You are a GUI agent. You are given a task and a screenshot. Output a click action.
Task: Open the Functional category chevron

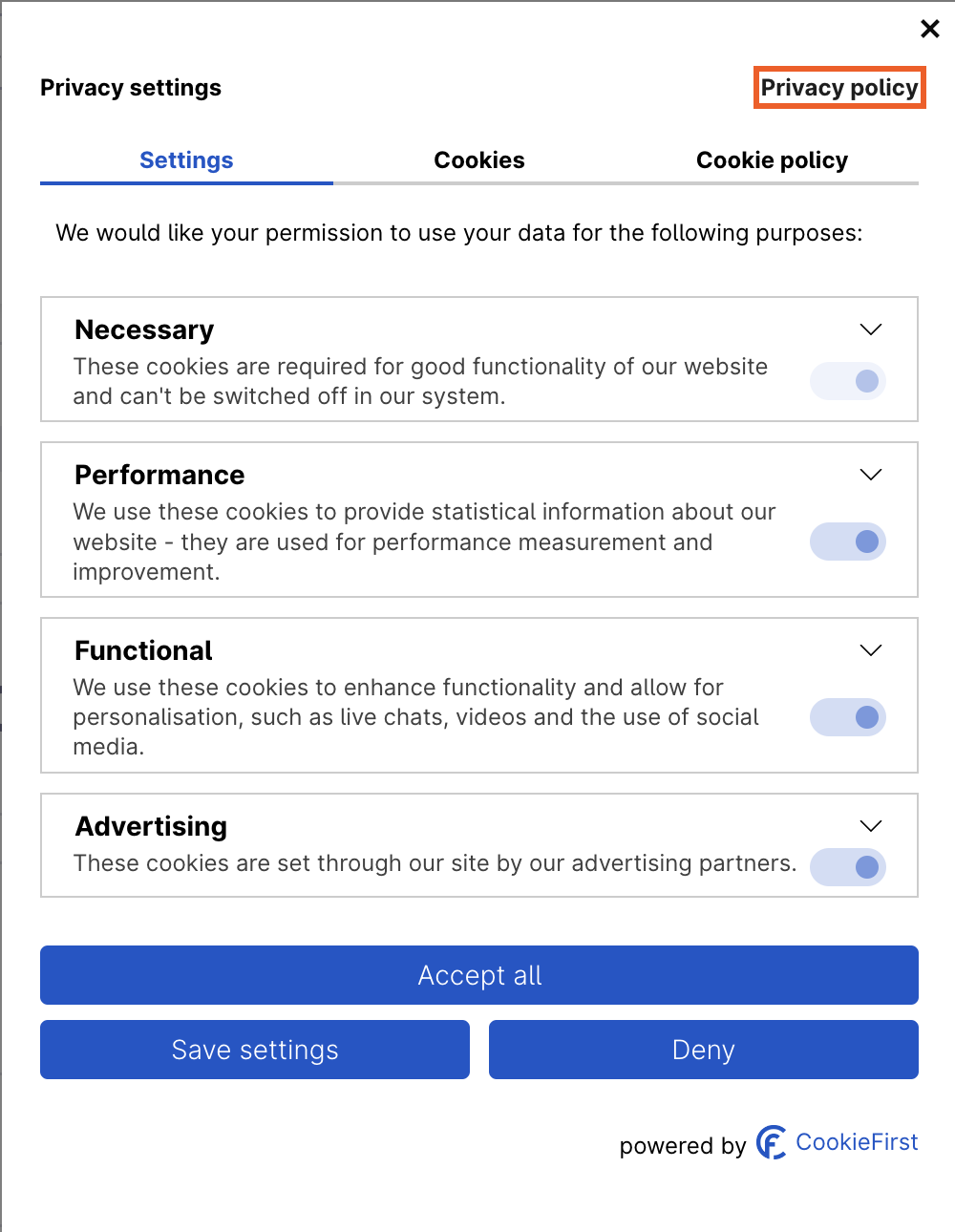[x=870, y=649]
